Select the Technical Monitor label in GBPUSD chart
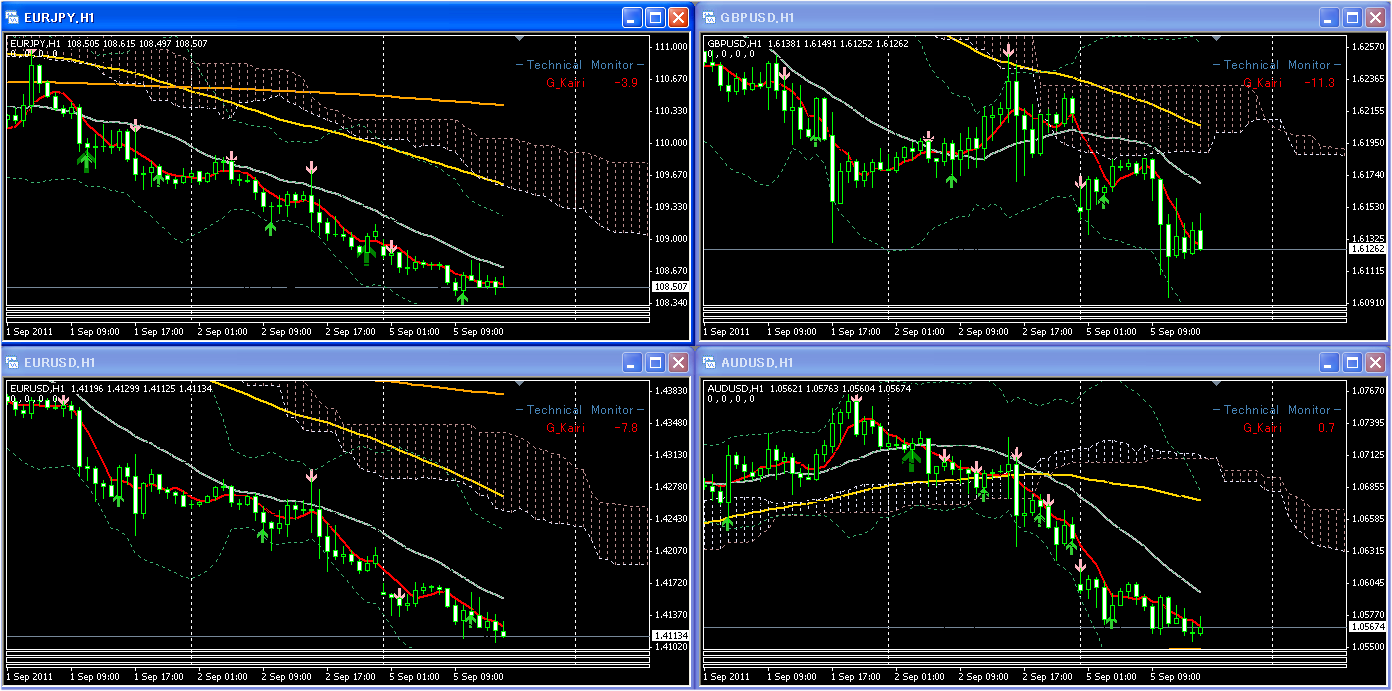This screenshot has width=1392, height=691. pos(1278,65)
